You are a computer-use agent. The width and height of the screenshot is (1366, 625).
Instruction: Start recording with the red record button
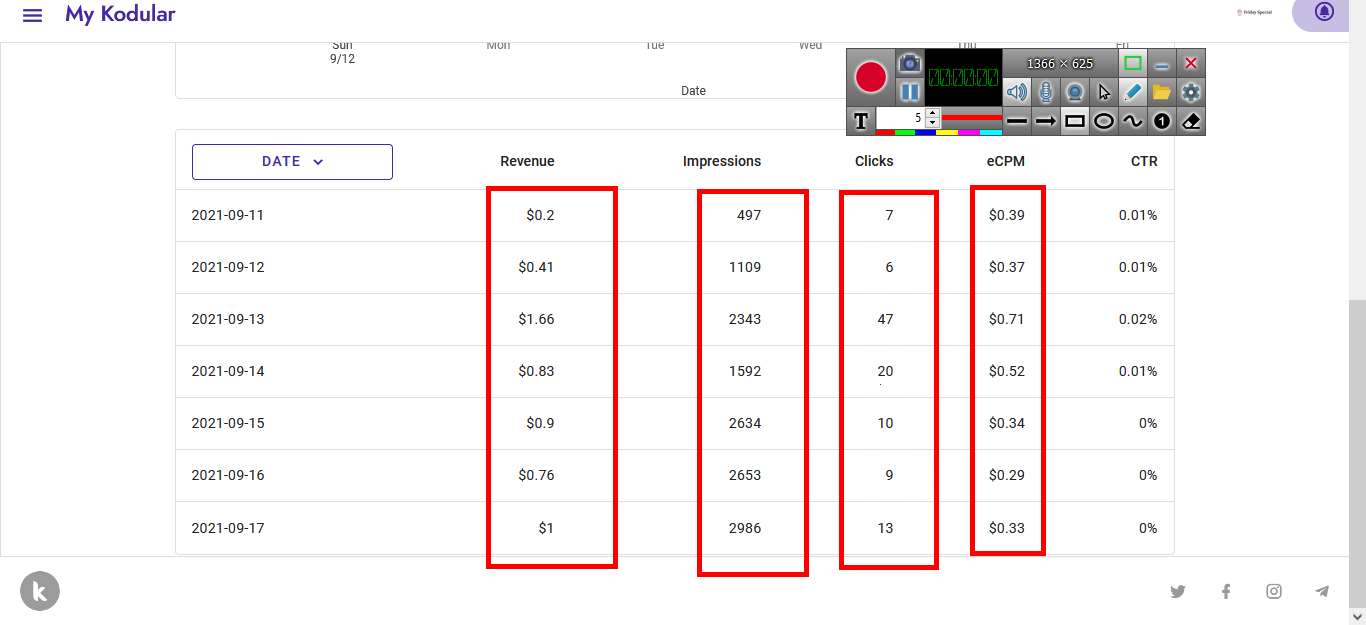pyautogui.click(x=871, y=77)
